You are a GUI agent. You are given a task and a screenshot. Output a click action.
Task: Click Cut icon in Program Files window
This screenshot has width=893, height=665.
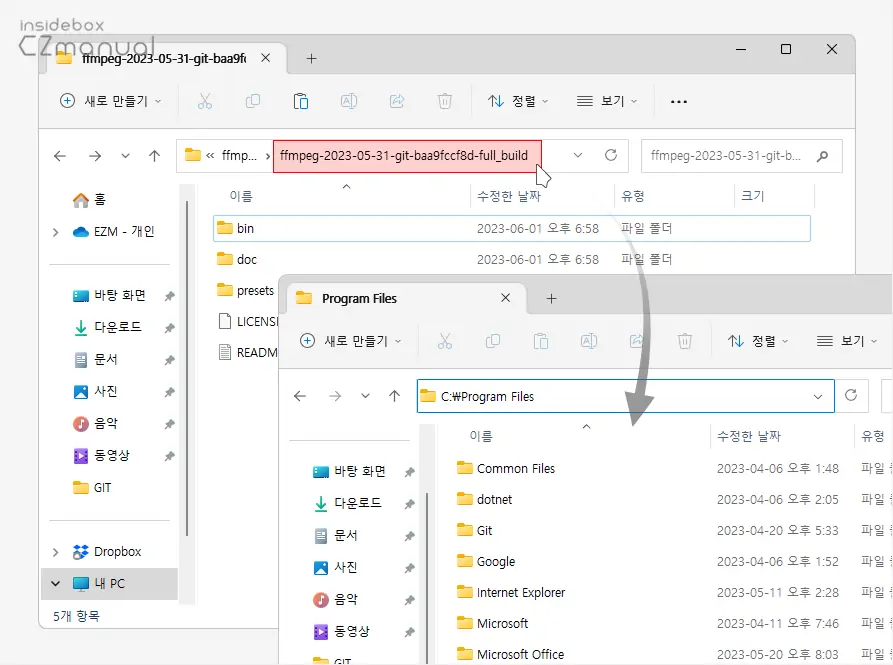[445, 341]
